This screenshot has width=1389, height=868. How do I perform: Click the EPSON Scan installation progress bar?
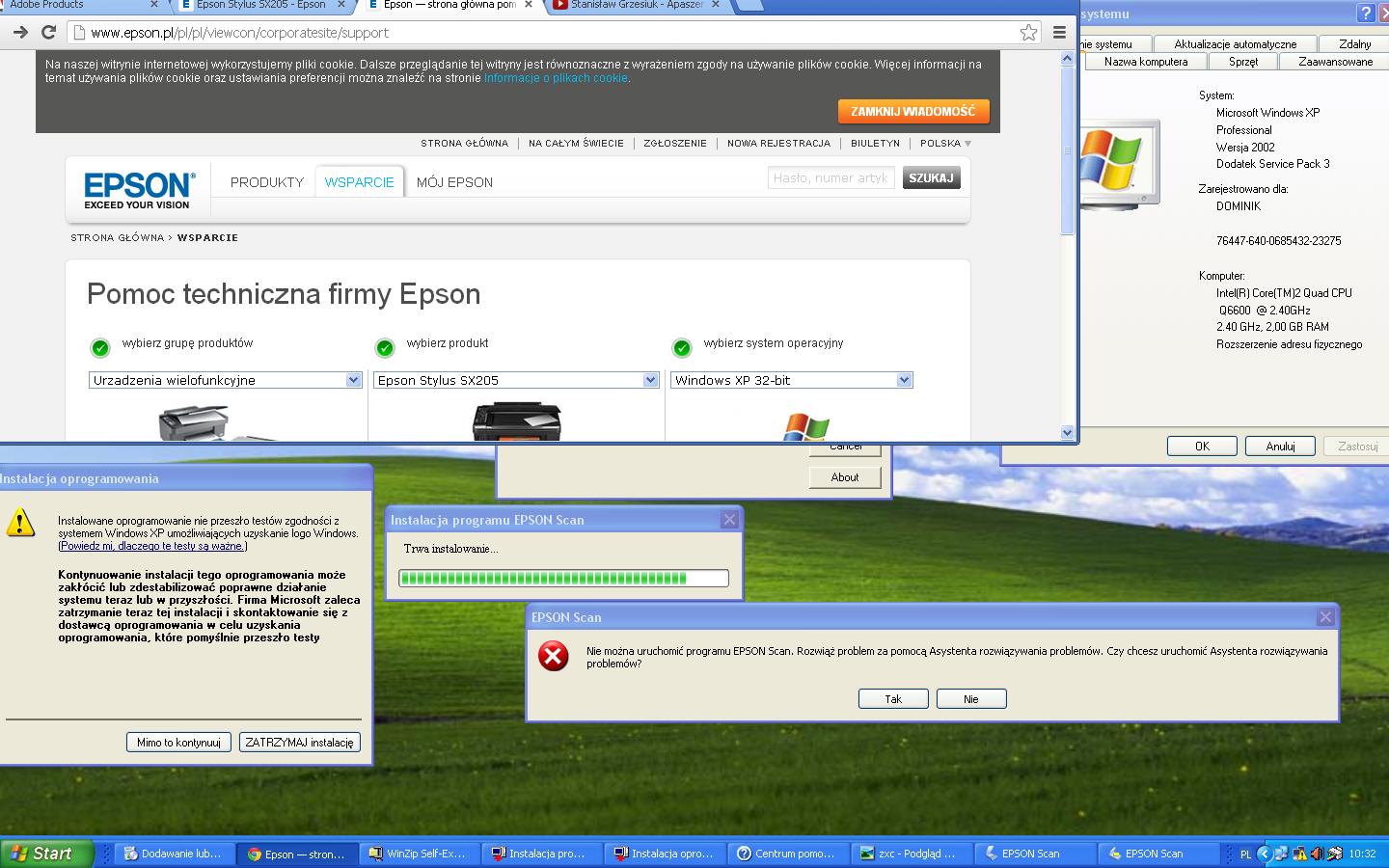[563, 579]
